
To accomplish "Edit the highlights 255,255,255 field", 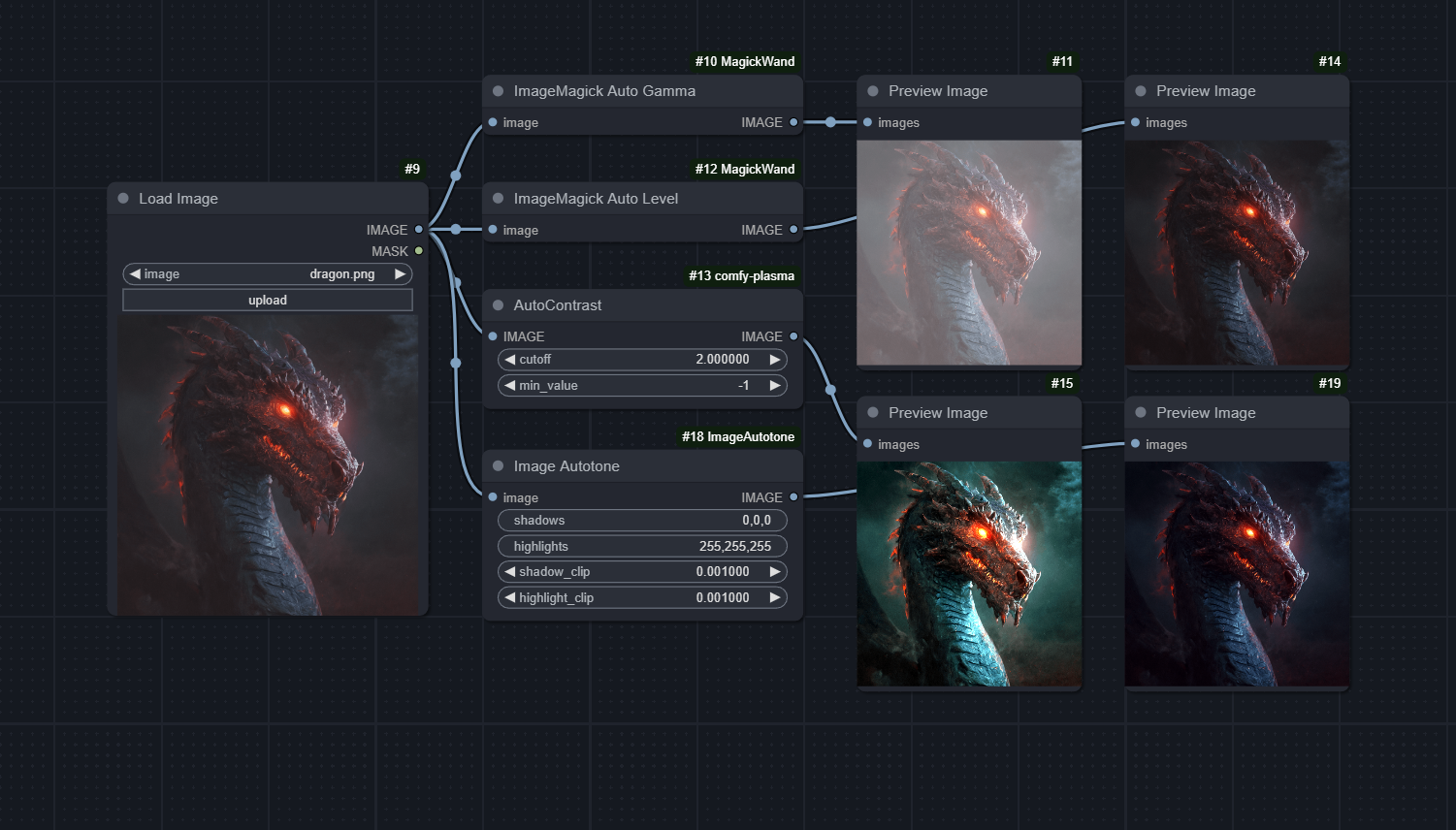I will 642,547.
